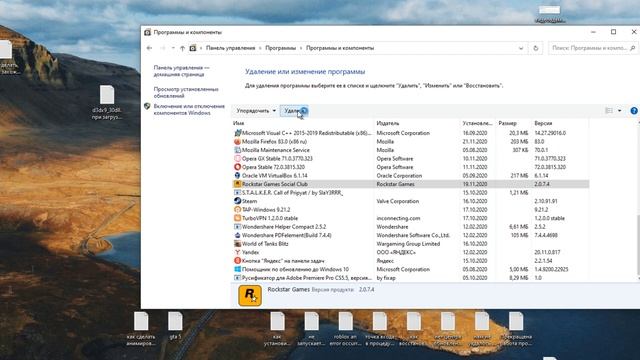Select the Yandex browser icon

pos(238,252)
